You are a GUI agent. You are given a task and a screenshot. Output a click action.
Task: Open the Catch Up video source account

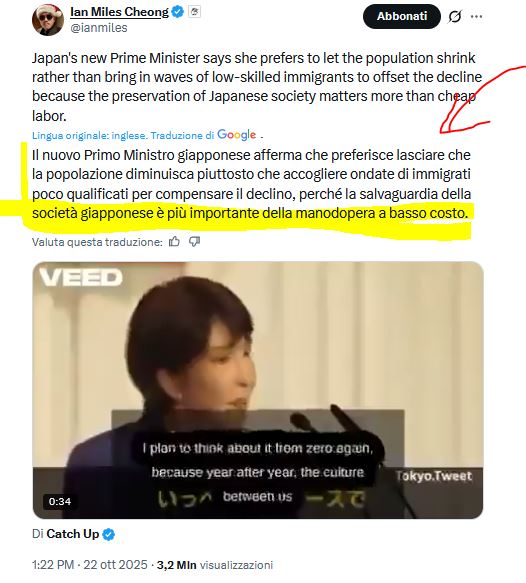[x=73, y=534]
